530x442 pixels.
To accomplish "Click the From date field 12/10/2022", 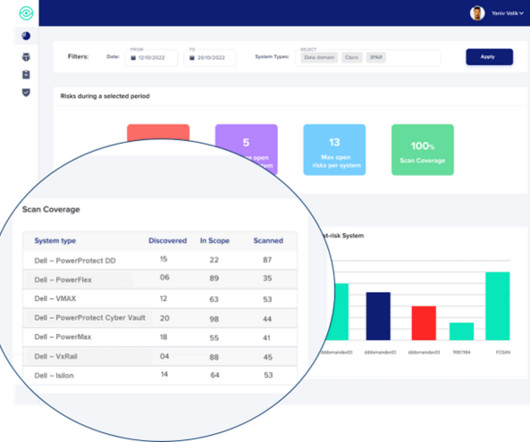I will [151, 57].
